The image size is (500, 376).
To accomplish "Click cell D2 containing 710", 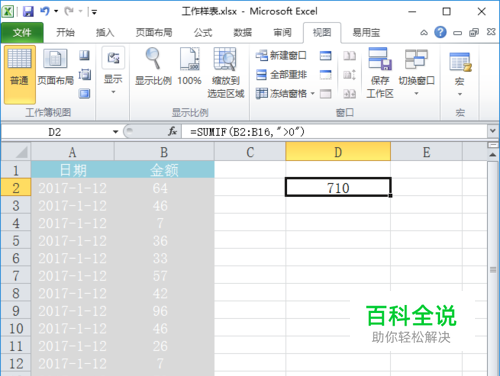I will click(x=338, y=188).
